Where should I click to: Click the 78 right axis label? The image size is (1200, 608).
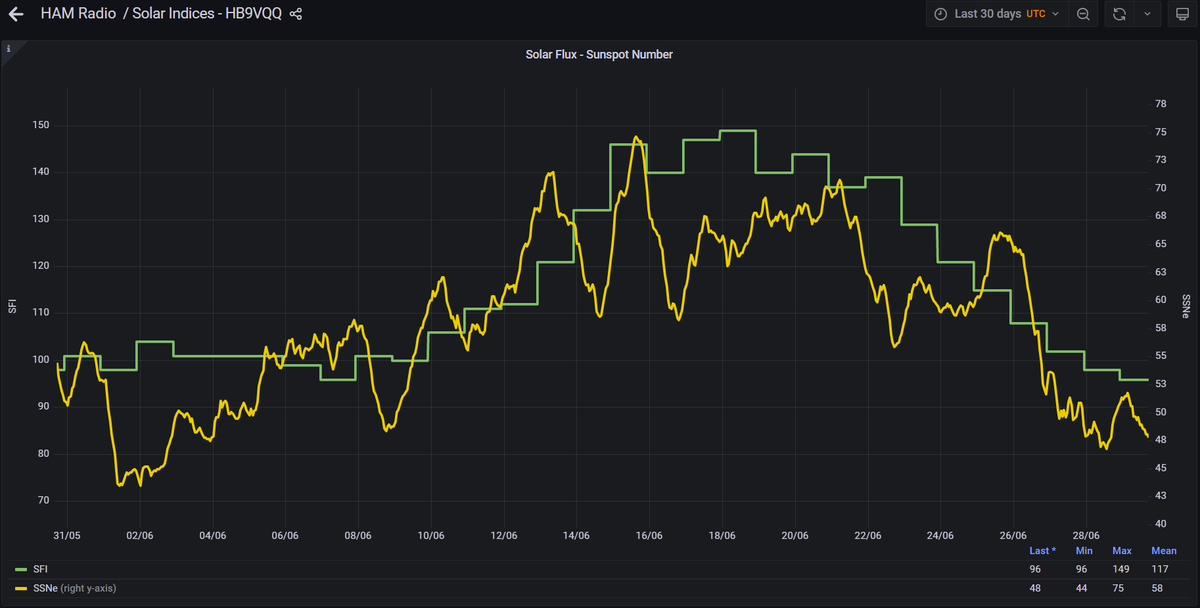tap(1161, 104)
